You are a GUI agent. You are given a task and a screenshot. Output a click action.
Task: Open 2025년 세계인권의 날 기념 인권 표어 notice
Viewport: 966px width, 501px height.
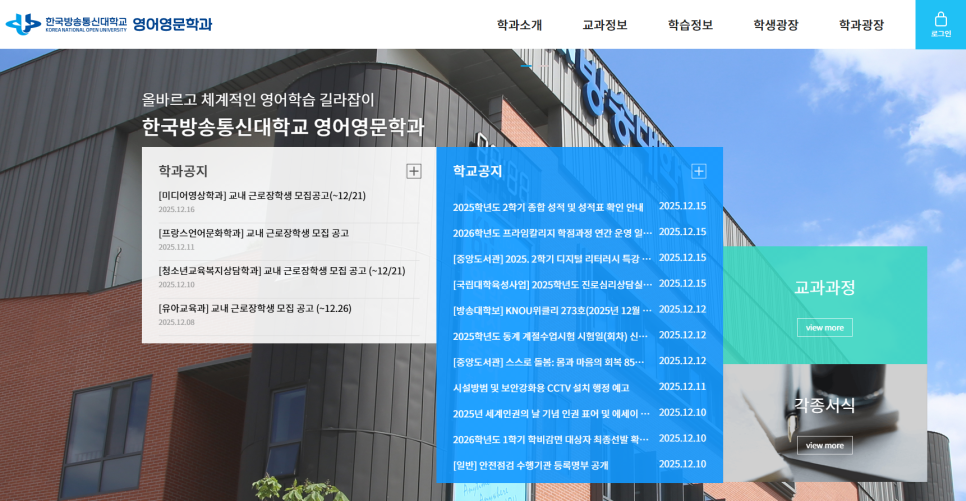[551, 414]
